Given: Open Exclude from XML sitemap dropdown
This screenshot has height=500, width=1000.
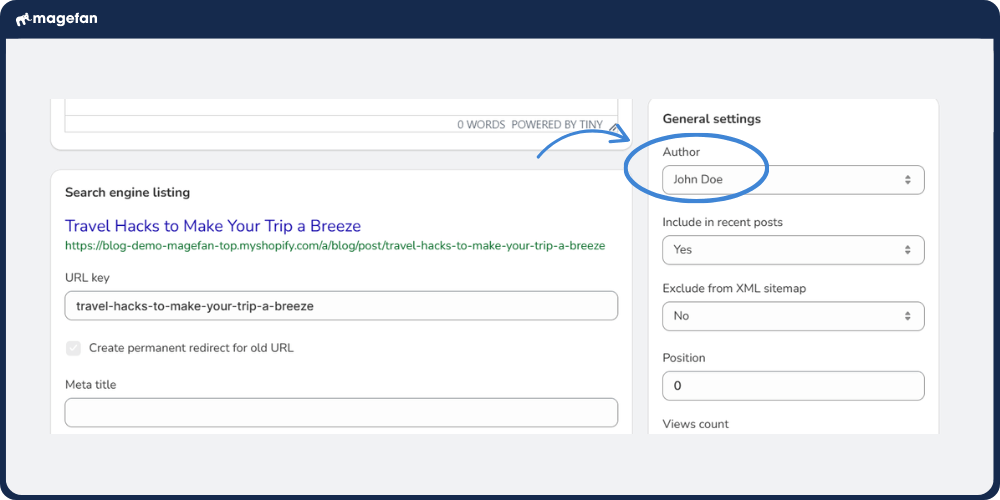Looking at the screenshot, I should (x=793, y=316).
